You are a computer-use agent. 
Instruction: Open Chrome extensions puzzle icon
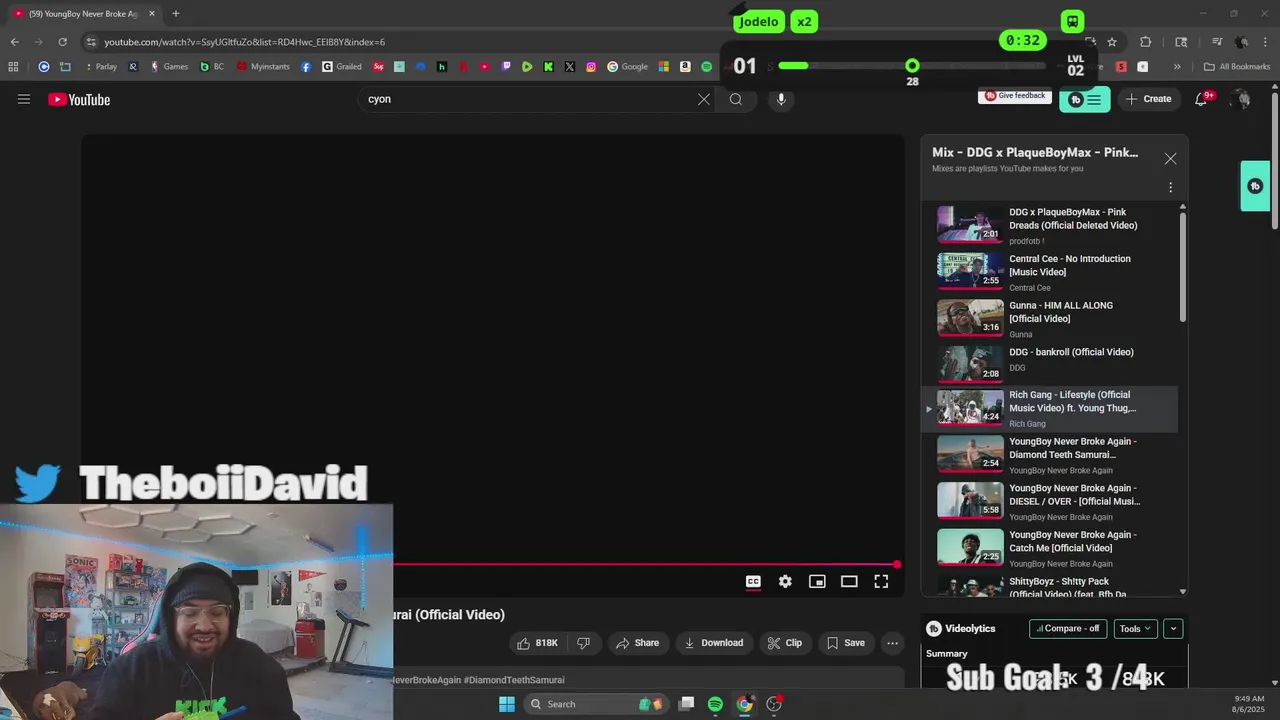(x=1146, y=42)
